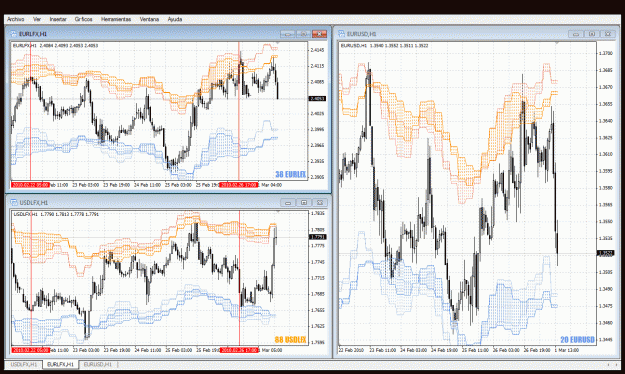
Task: Maximize the EURLFX,H1 chart window
Action: coord(303,34)
